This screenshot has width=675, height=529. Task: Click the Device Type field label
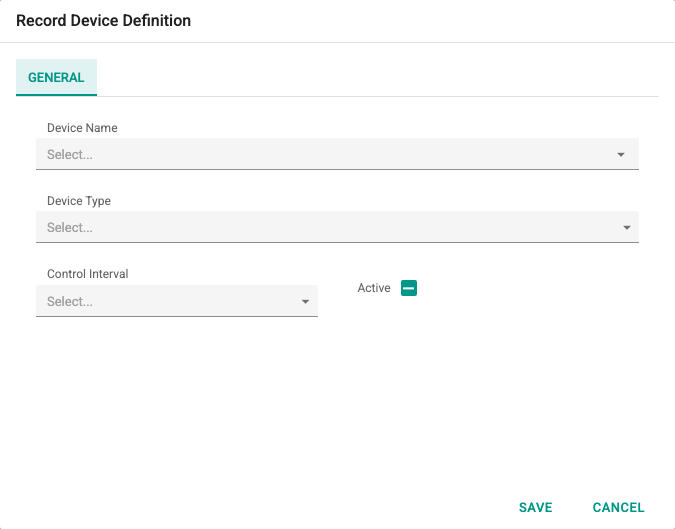click(79, 201)
